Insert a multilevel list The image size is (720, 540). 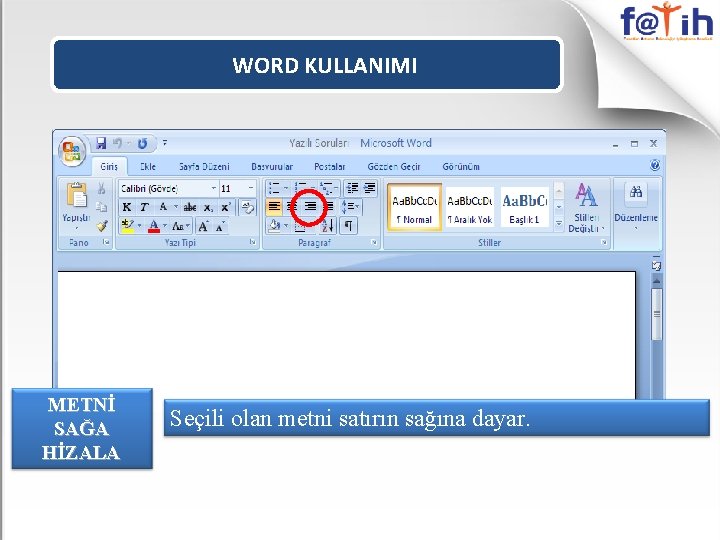[326, 188]
